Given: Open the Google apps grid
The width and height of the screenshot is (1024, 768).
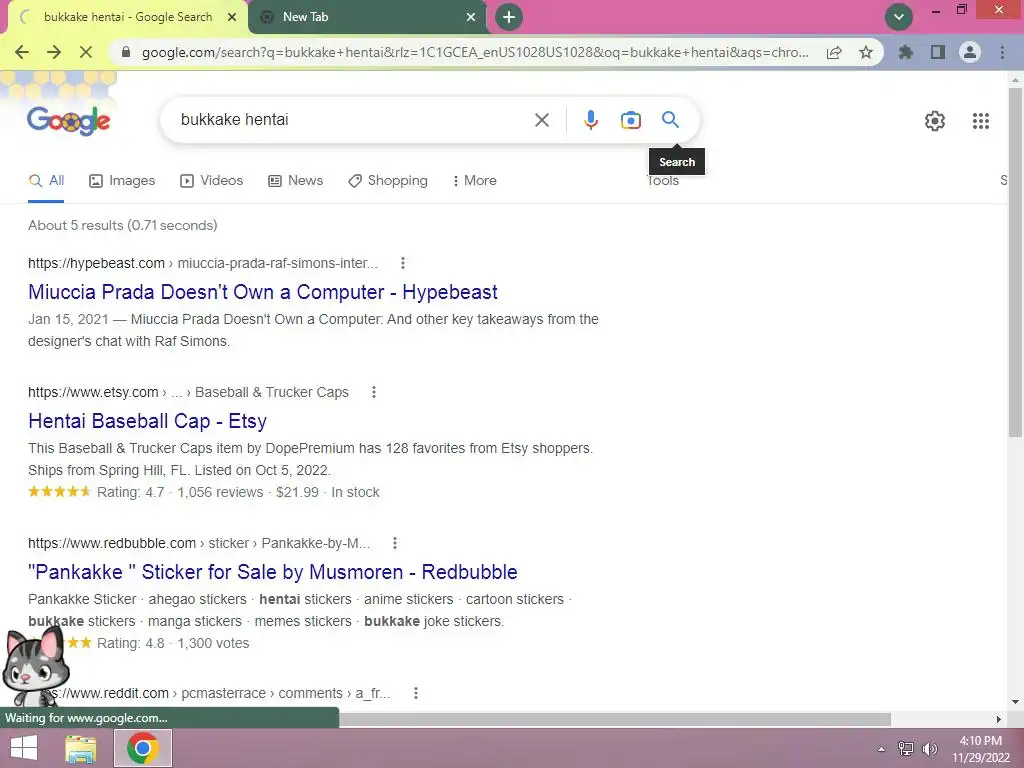Looking at the screenshot, I should point(980,121).
